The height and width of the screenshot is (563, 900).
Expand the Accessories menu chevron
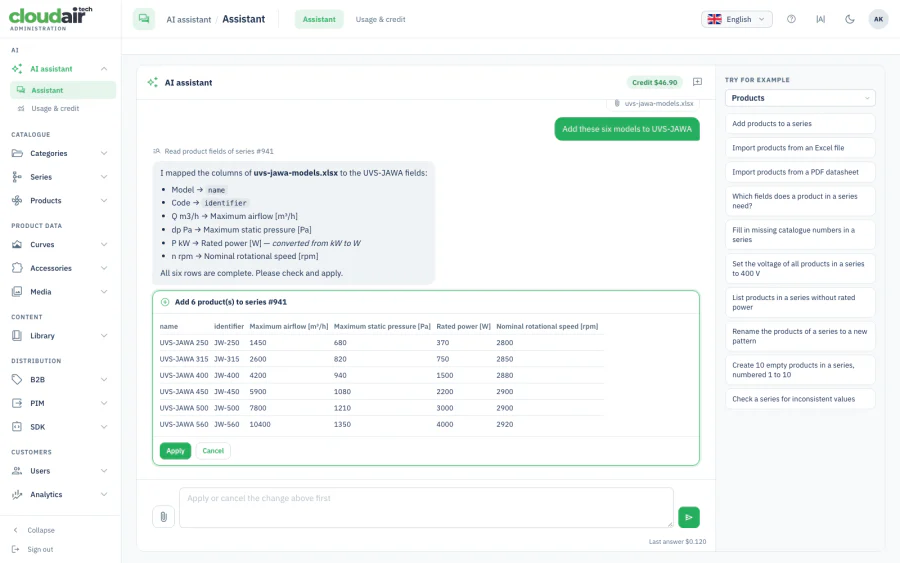(104, 268)
